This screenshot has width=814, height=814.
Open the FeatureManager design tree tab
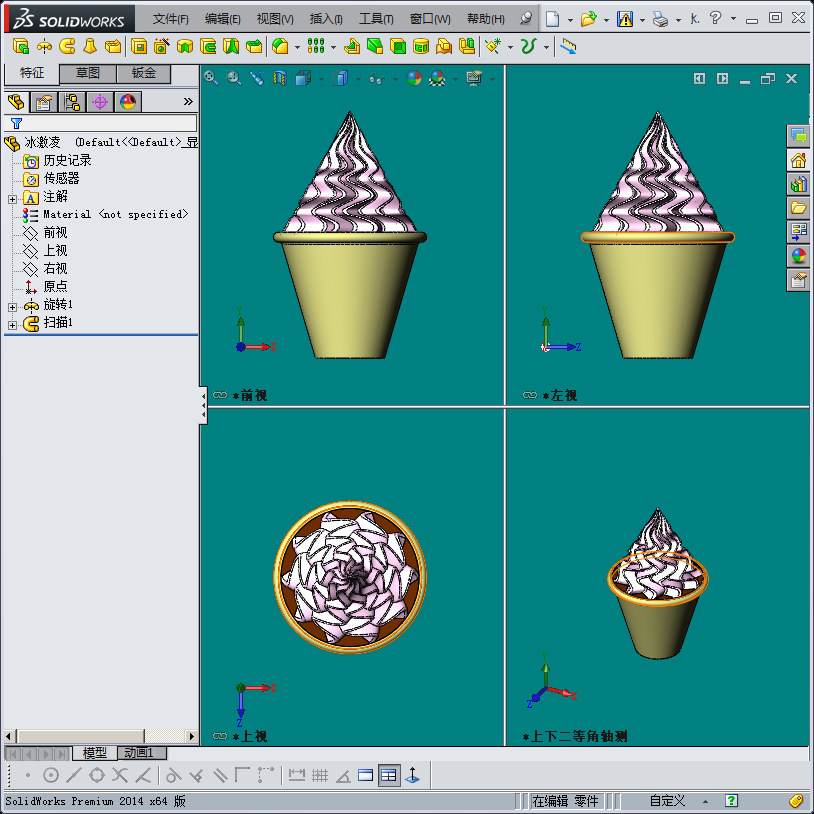16,102
